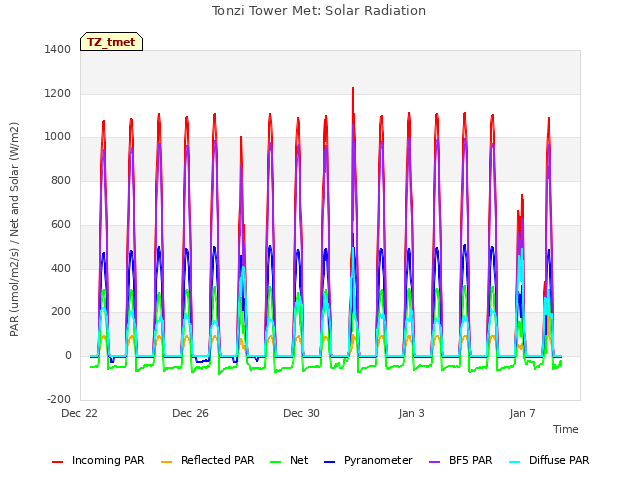Click the Dec 26 x-axis tick label
Viewport: 640px width, 480px height.
pyautogui.click(x=190, y=413)
